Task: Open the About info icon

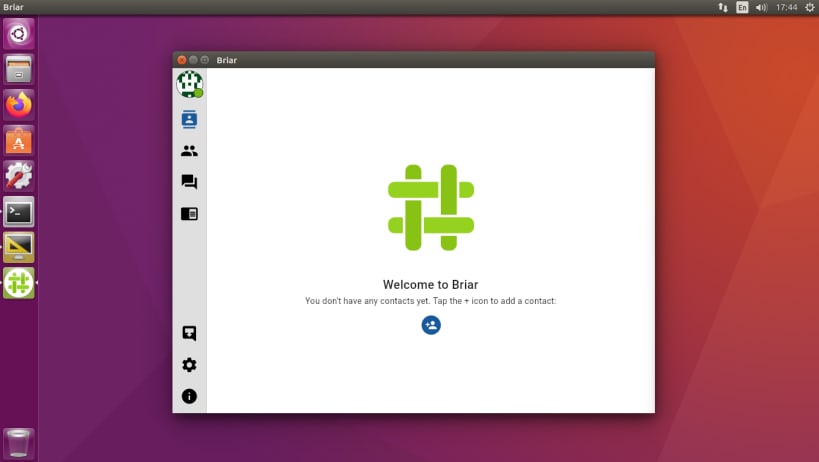Action: (x=189, y=396)
